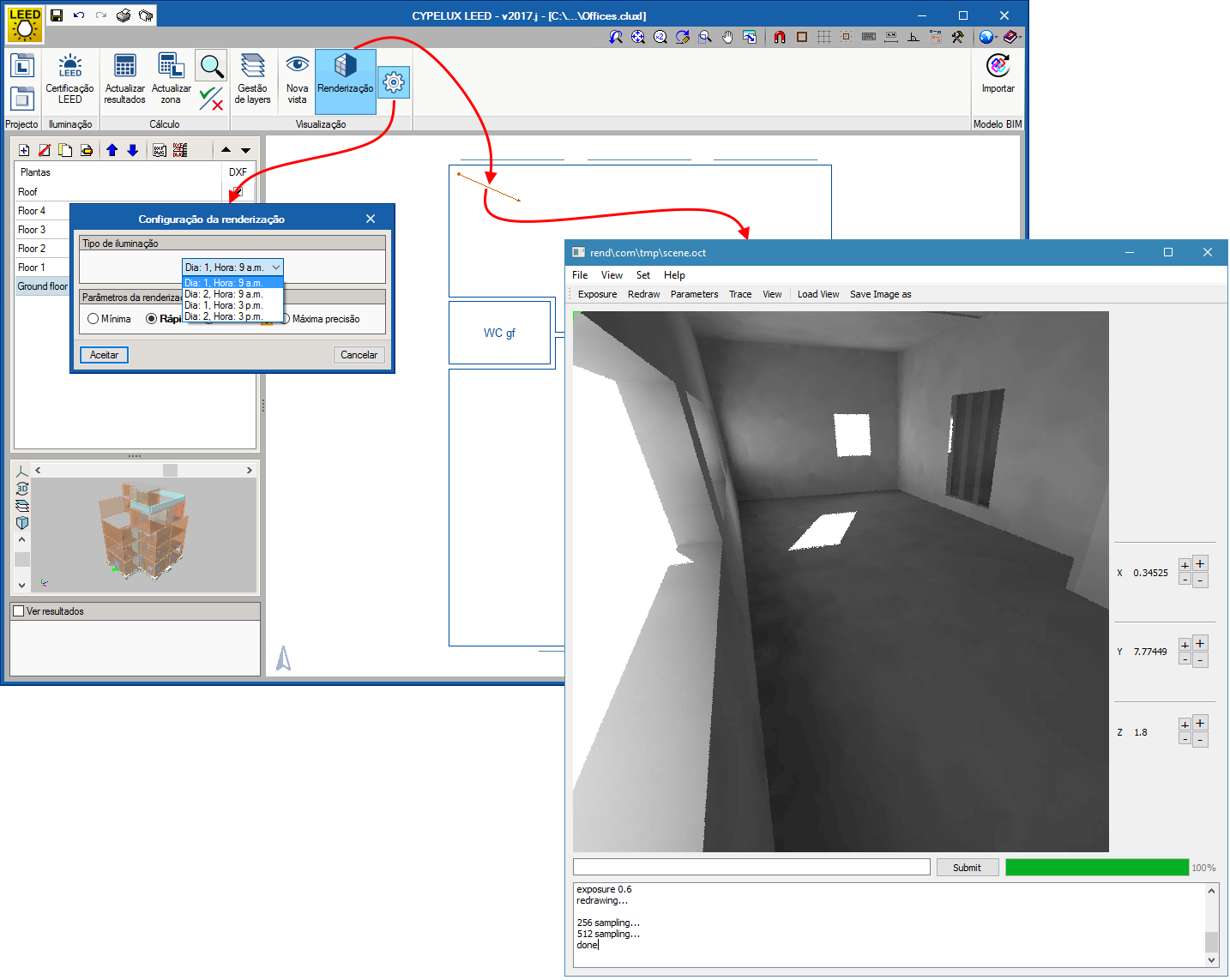
Task: Click Load View in render toolbar
Action: point(818,294)
